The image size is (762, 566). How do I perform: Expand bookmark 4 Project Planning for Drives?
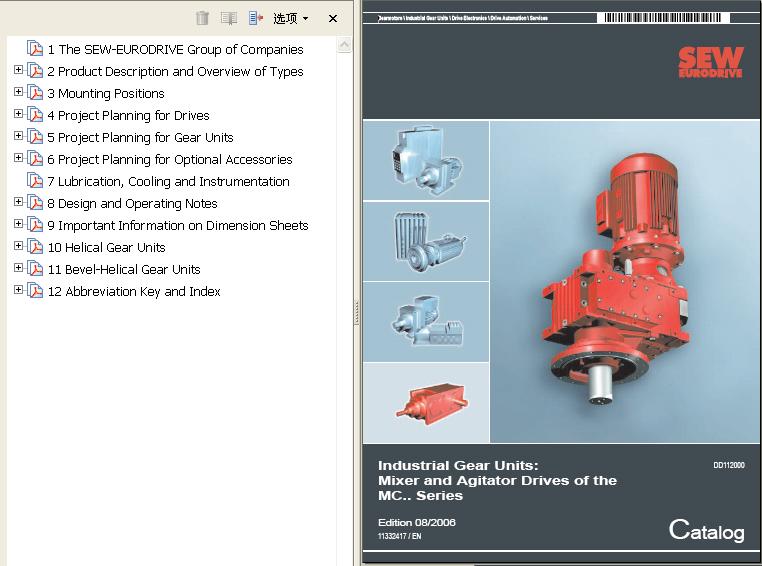click(x=18, y=114)
